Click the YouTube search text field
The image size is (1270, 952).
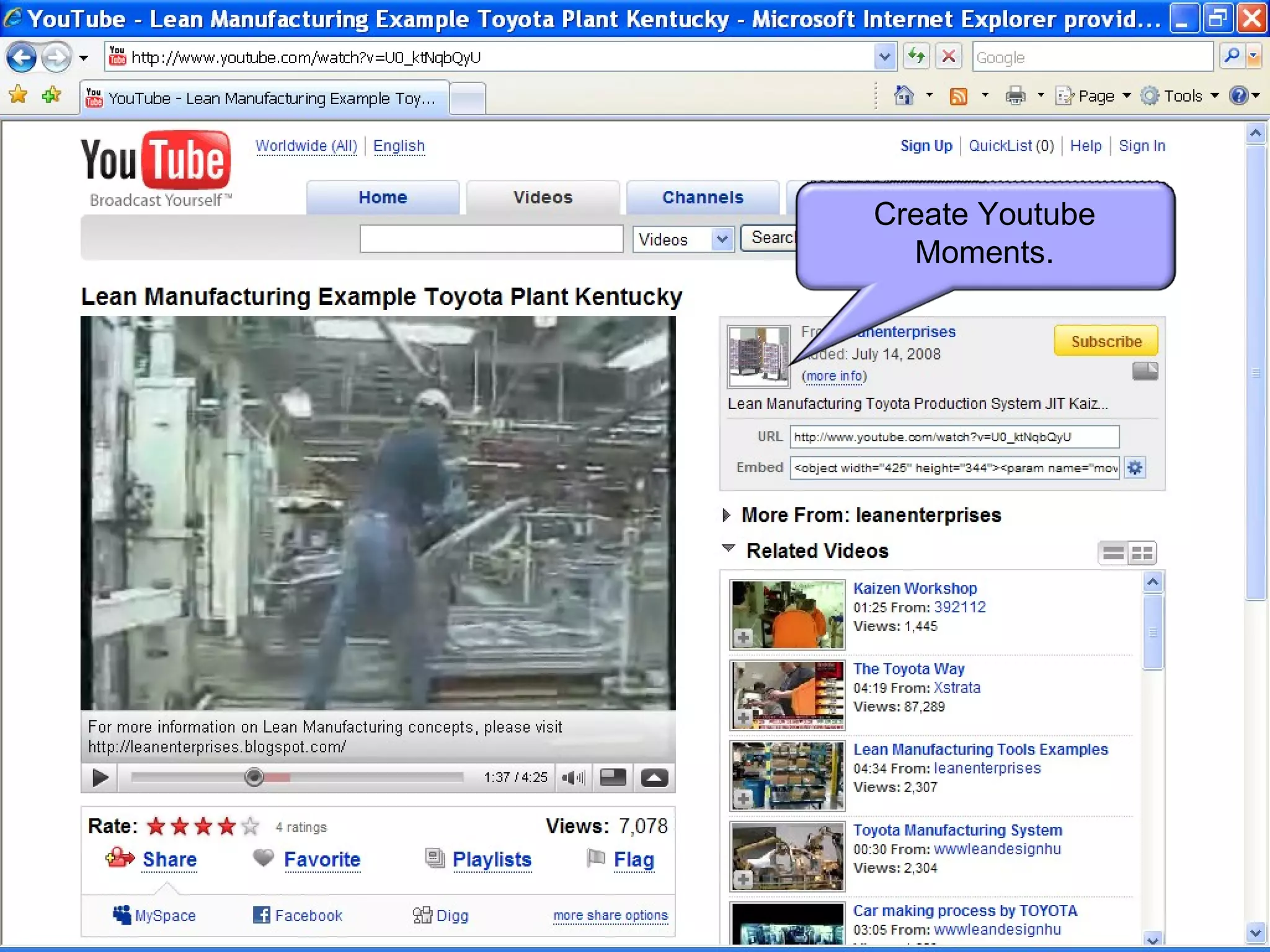tap(491, 239)
